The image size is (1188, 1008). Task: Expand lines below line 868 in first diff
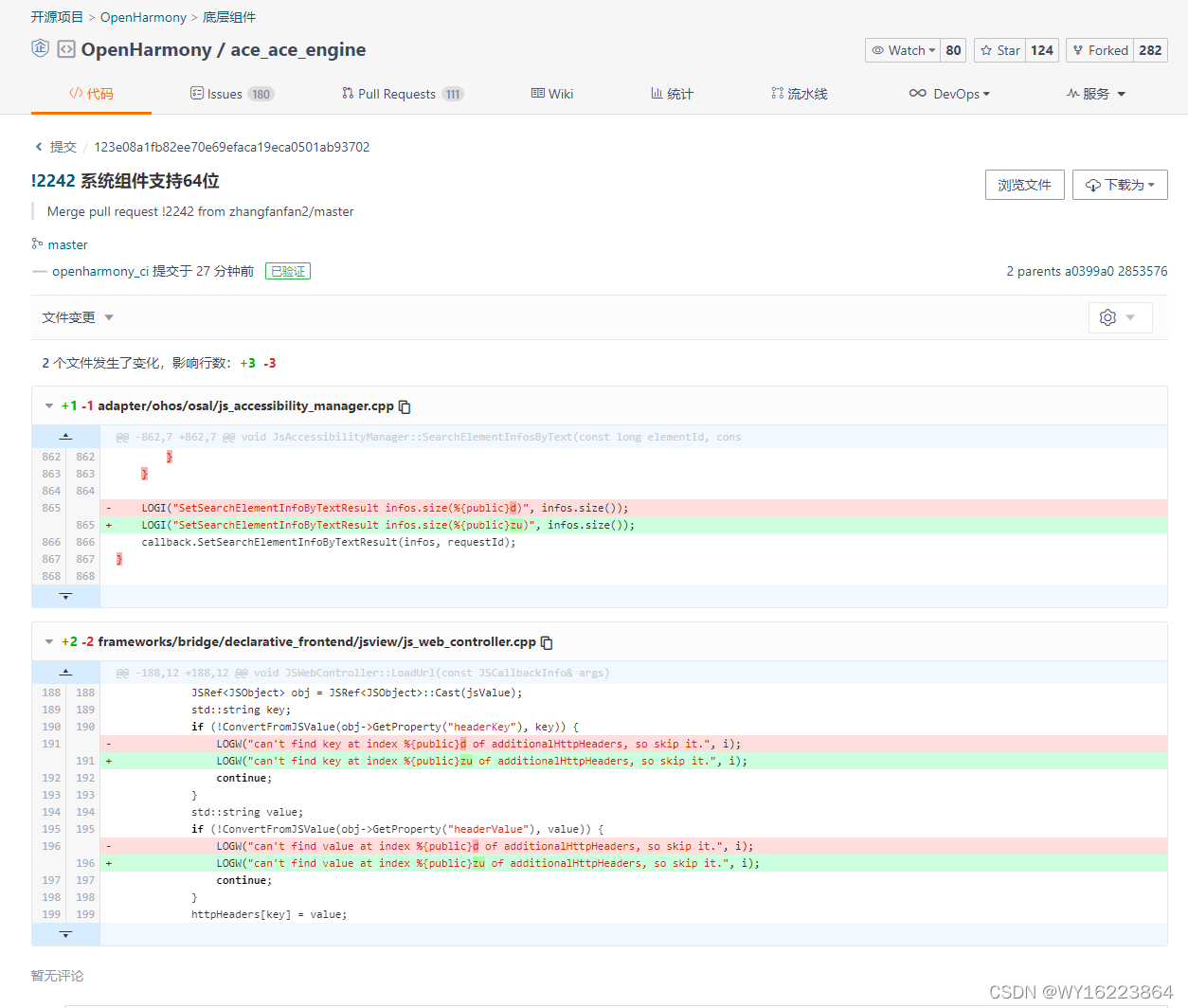pos(65,596)
